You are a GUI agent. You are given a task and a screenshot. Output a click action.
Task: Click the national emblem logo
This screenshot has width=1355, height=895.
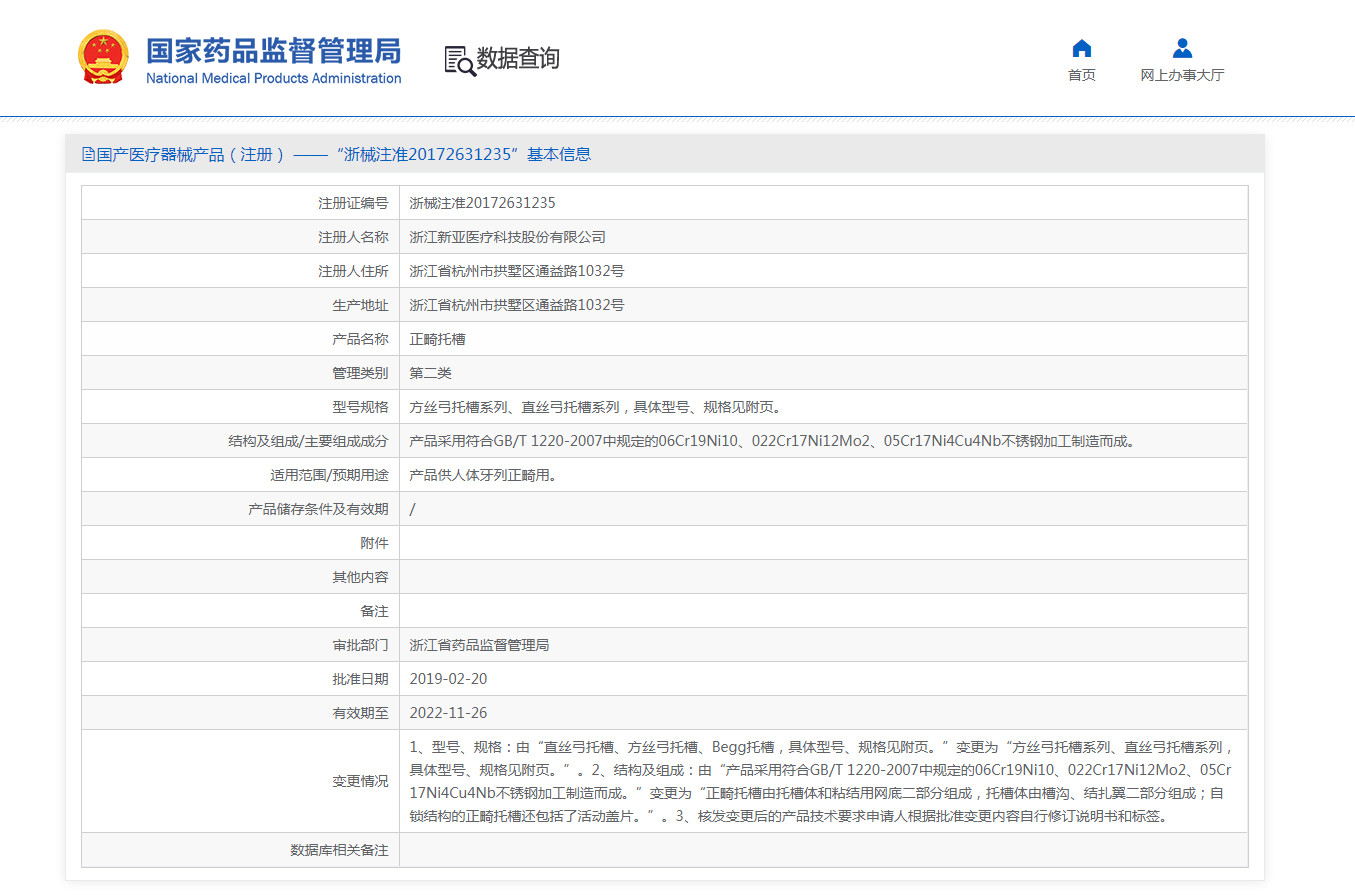click(103, 57)
